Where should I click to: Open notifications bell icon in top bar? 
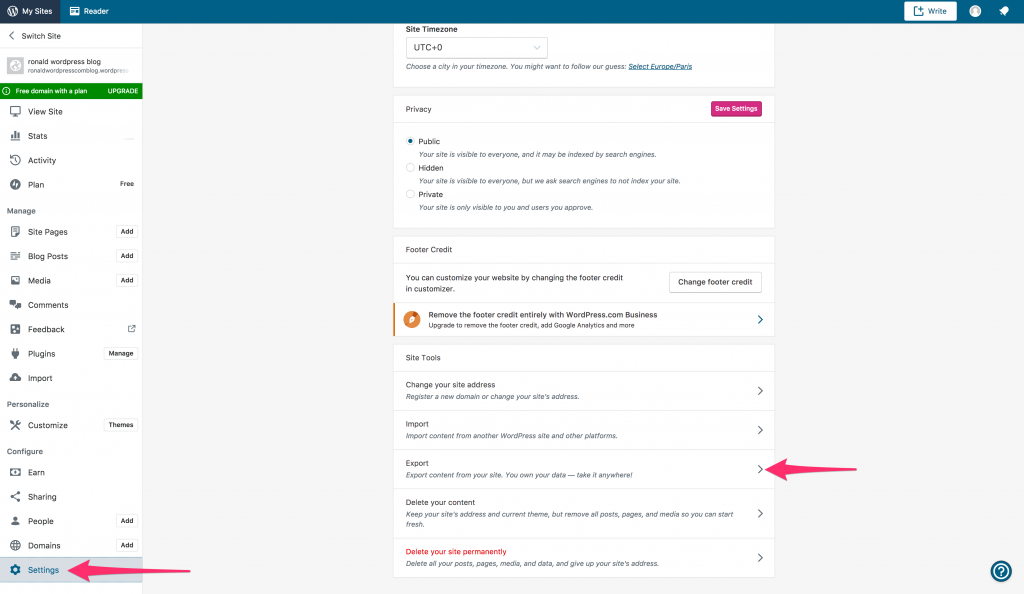(1002, 11)
